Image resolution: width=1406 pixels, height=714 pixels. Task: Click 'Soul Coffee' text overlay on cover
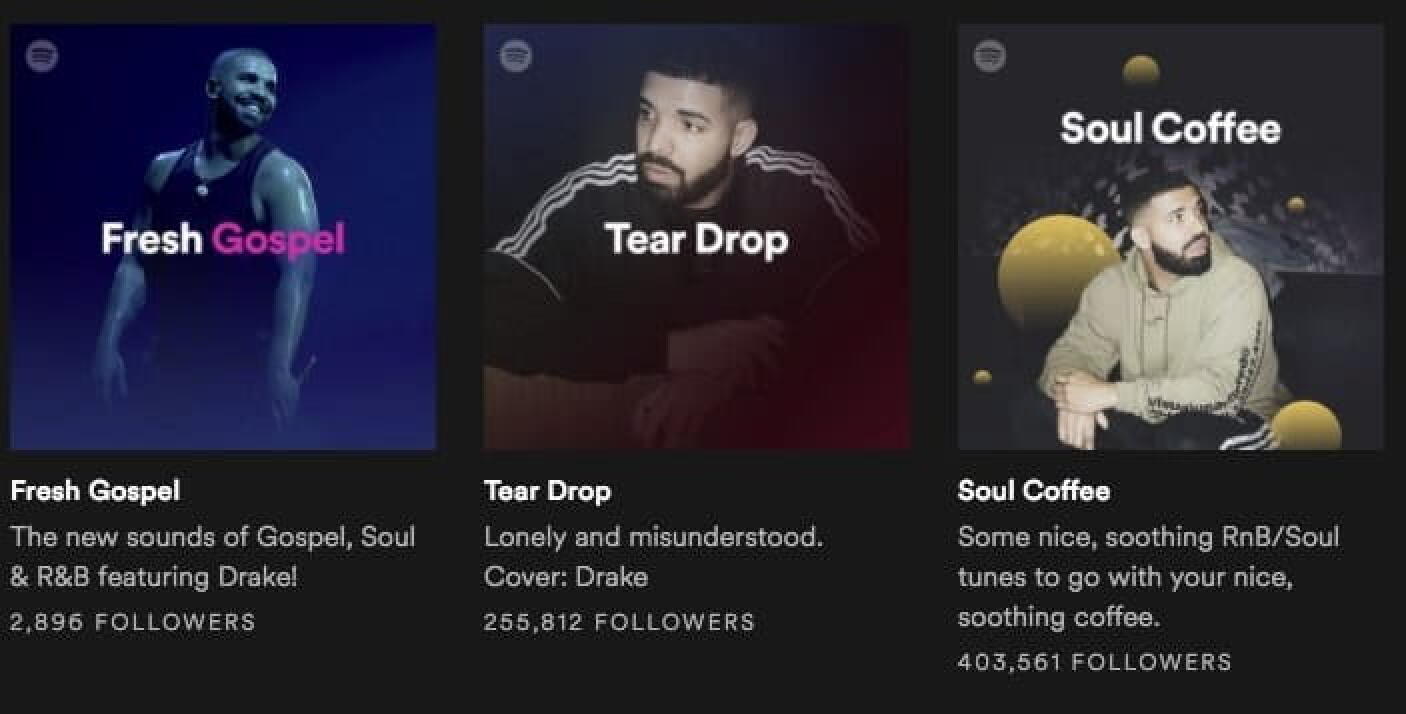click(x=1170, y=129)
